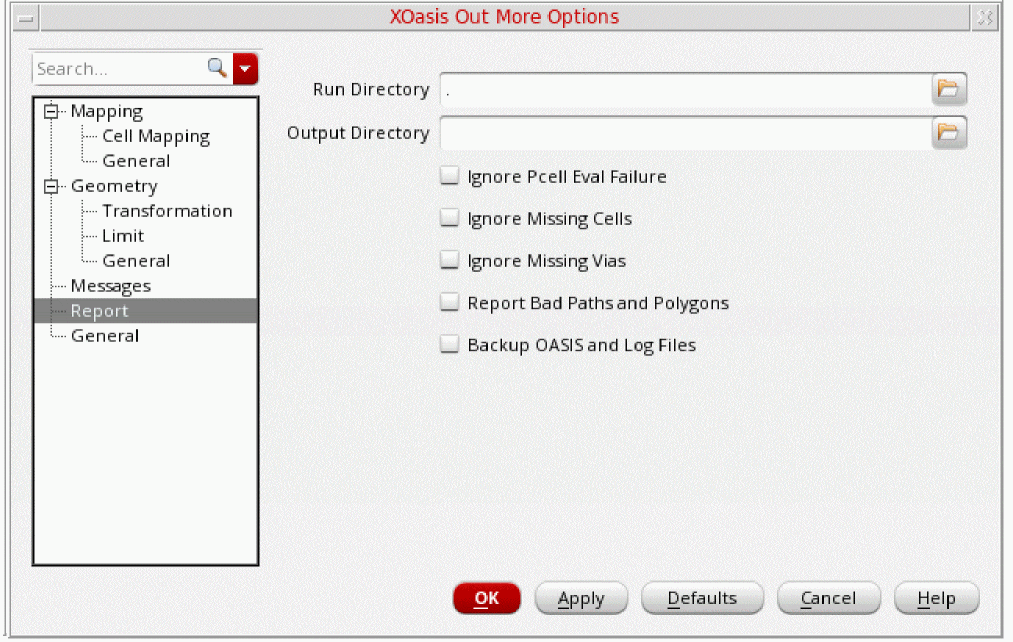Image resolution: width=1013 pixels, height=642 pixels.
Task: Toggle Ignore Missing Vias checkbox
Action: point(449,260)
